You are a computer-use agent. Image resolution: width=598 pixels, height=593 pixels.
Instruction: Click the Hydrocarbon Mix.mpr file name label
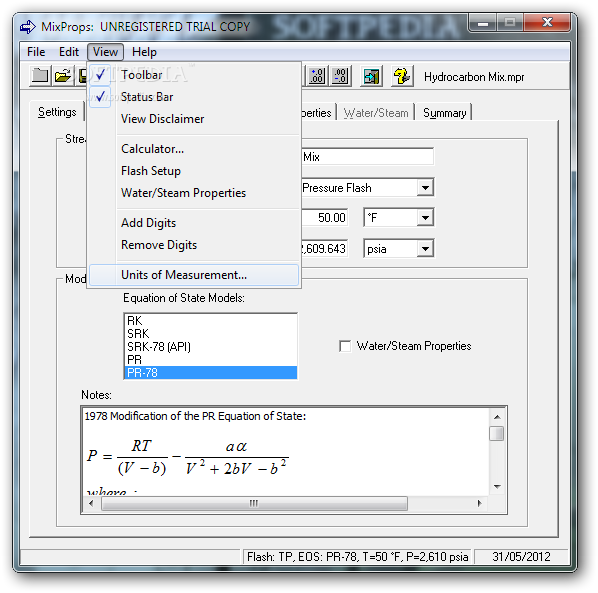[x=474, y=77]
